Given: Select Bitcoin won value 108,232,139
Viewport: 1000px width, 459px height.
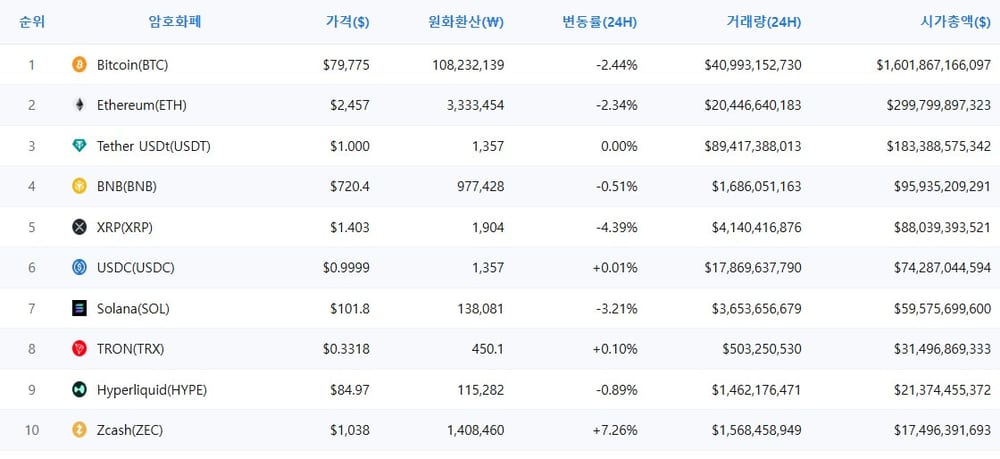Looking at the screenshot, I should click(x=469, y=65).
